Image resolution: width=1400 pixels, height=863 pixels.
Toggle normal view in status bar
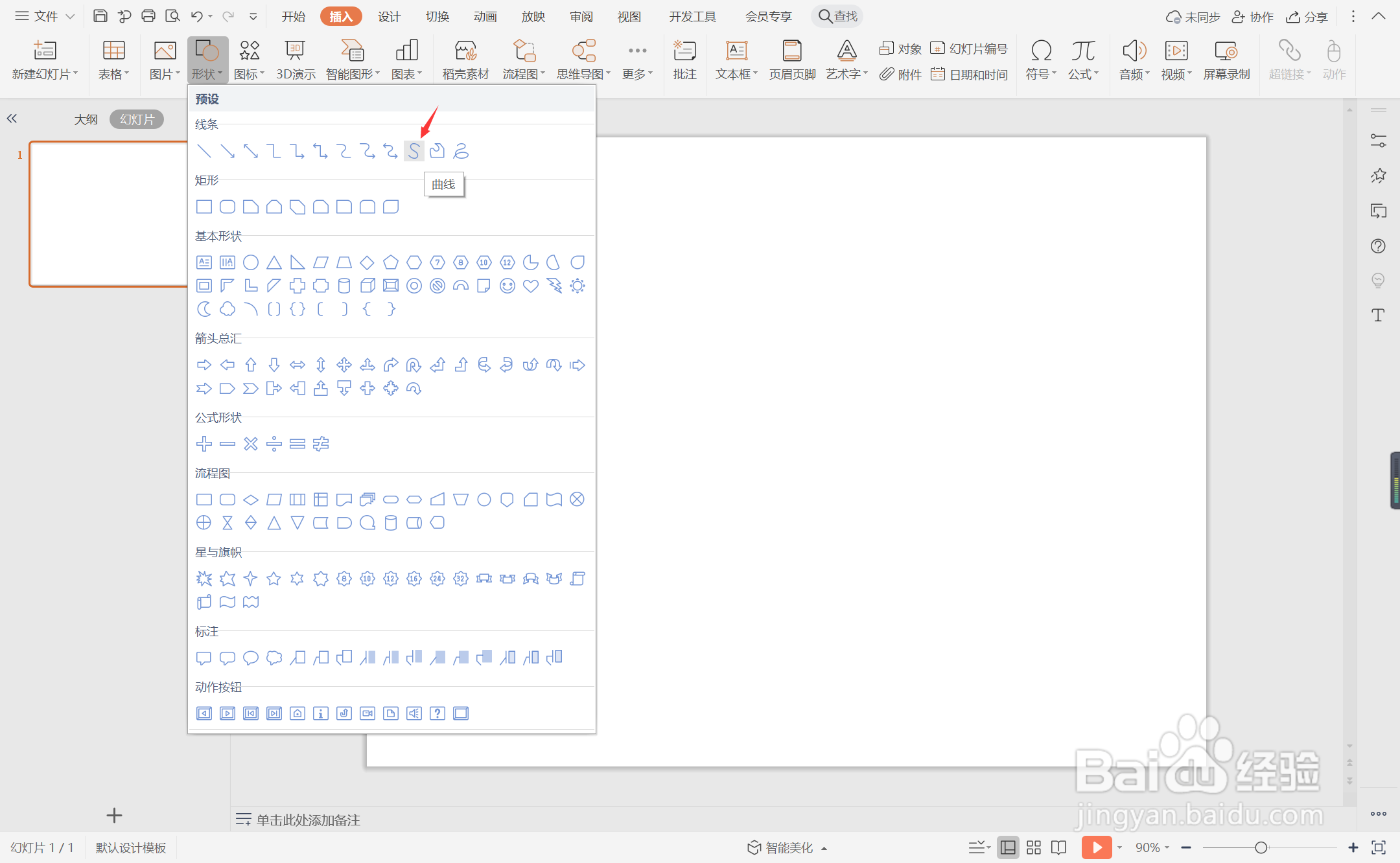point(1008,847)
